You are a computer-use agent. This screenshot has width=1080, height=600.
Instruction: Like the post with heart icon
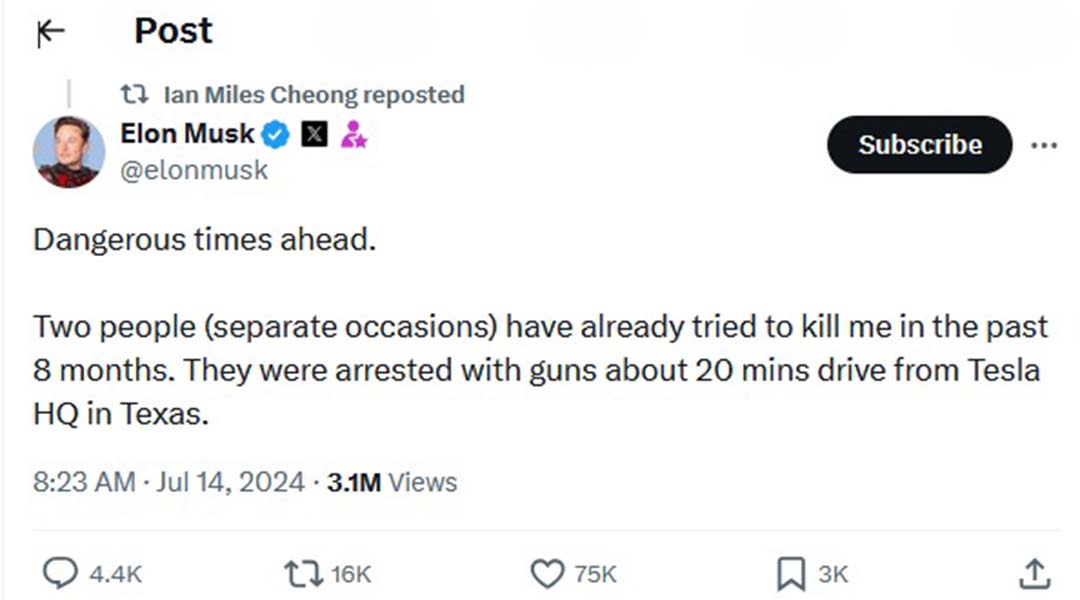(x=548, y=574)
